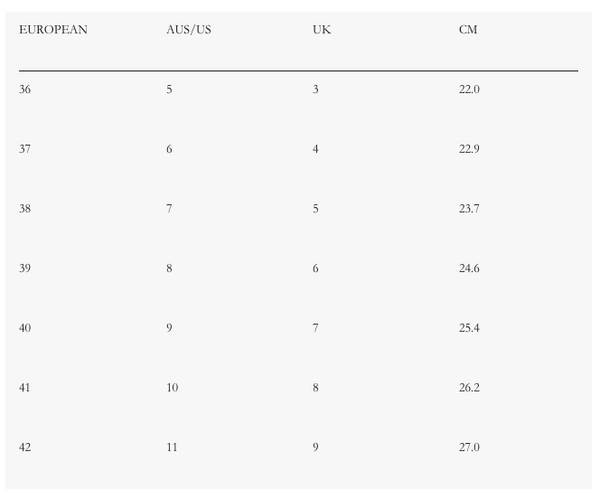Select European size 38 cell
This screenshot has height=499, width=600.
coord(25,208)
